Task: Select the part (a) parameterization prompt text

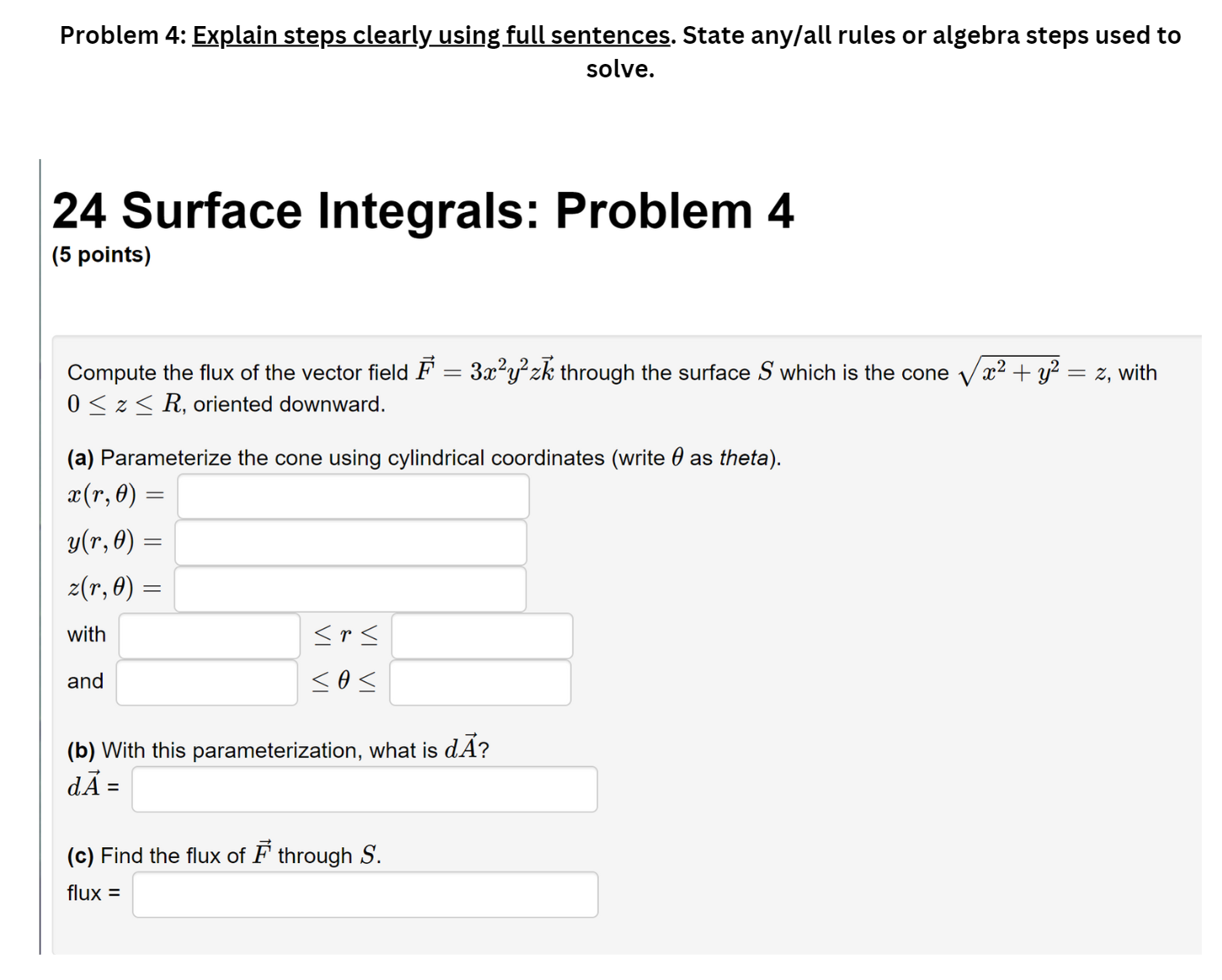Action: coord(423,458)
